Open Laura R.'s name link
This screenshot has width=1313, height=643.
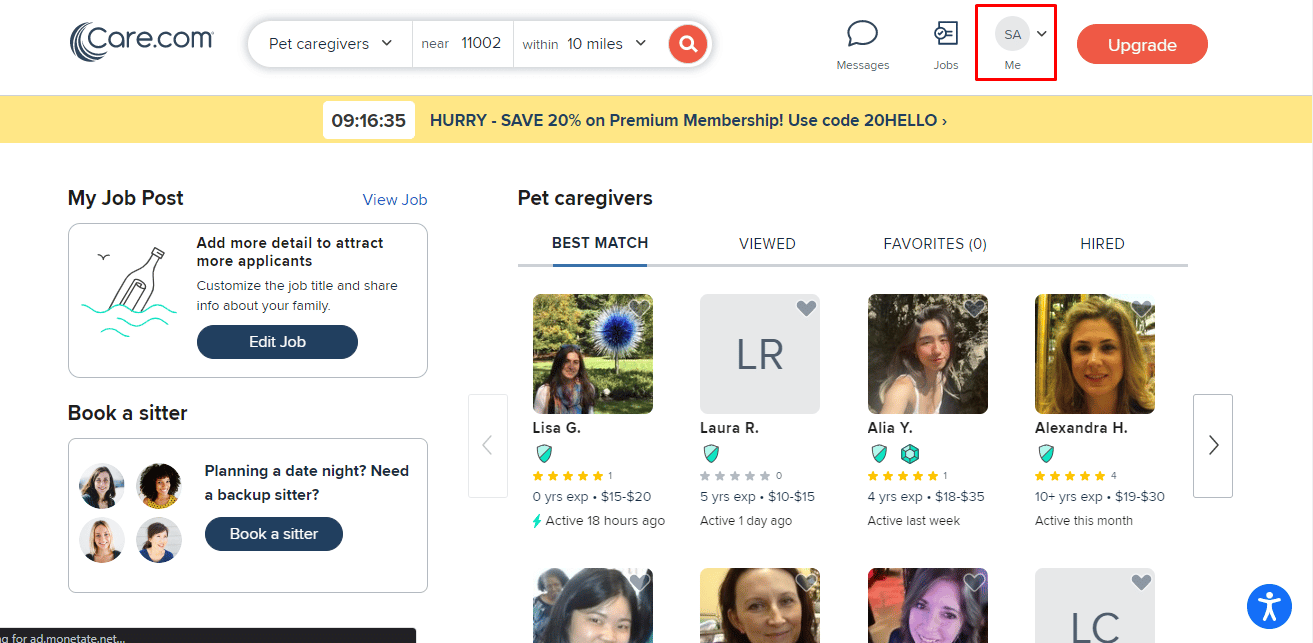(x=729, y=428)
